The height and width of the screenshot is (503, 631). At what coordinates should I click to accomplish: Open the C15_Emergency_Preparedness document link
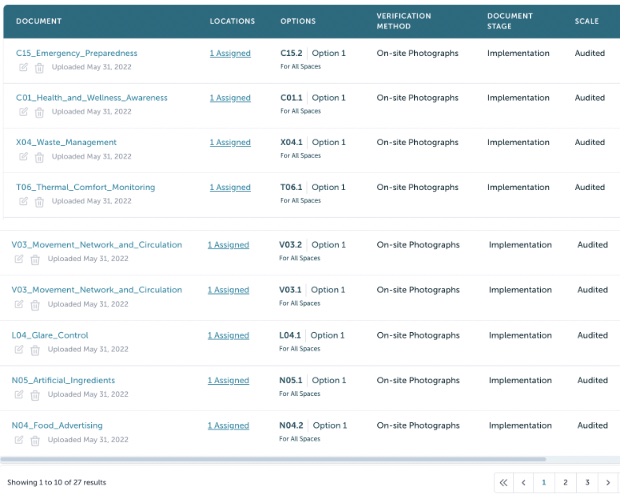76,53
